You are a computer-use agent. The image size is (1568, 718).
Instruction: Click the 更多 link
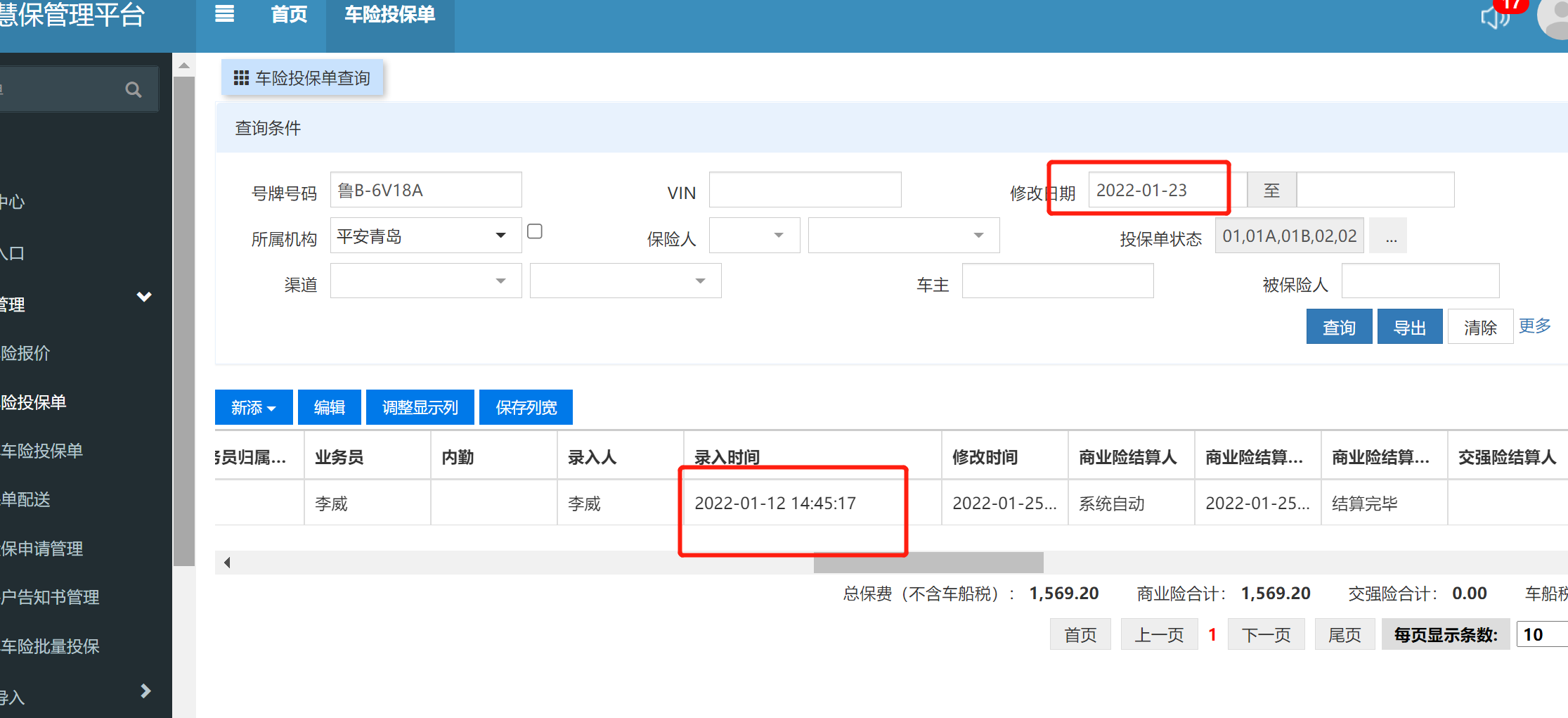click(1535, 326)
